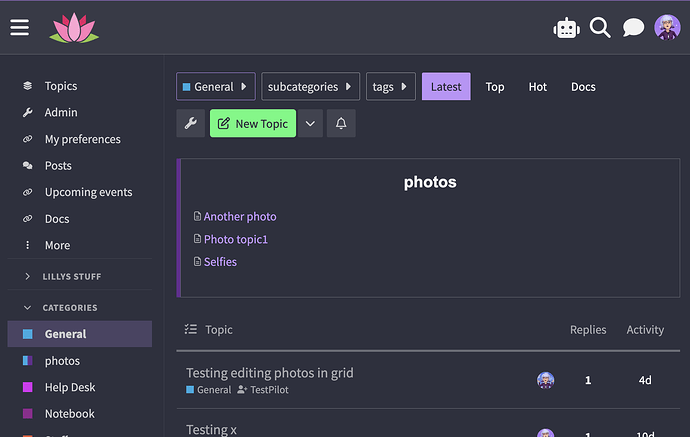Click bulk select icon beside Topic header

(191, 329)
